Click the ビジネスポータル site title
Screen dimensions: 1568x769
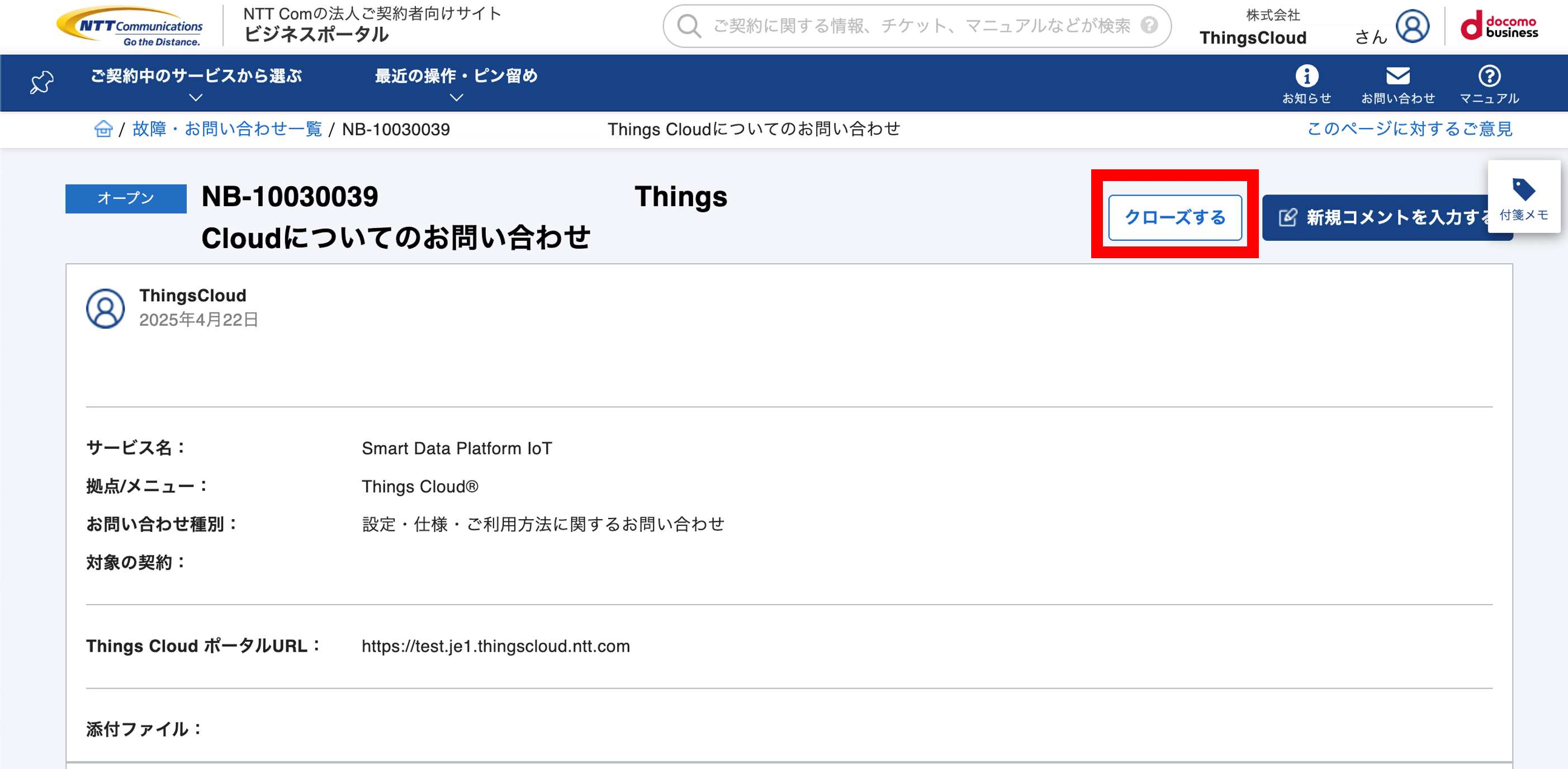coord(316,35)
